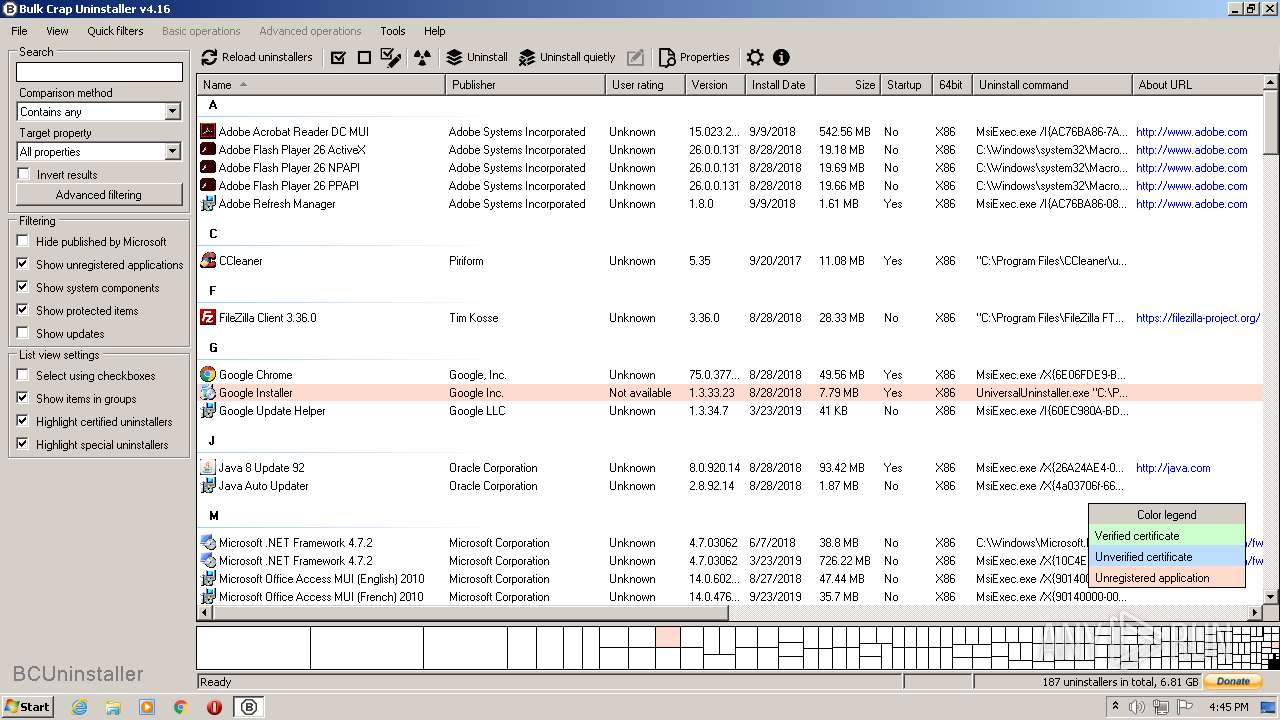Click the FileZilla Client row icon

208,317
